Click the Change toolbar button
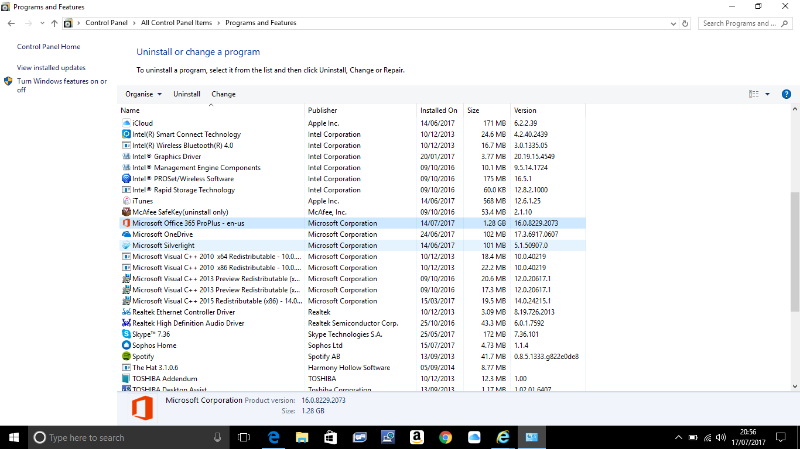The height and width of the screenshot is (449, 800). coord(223,94)
